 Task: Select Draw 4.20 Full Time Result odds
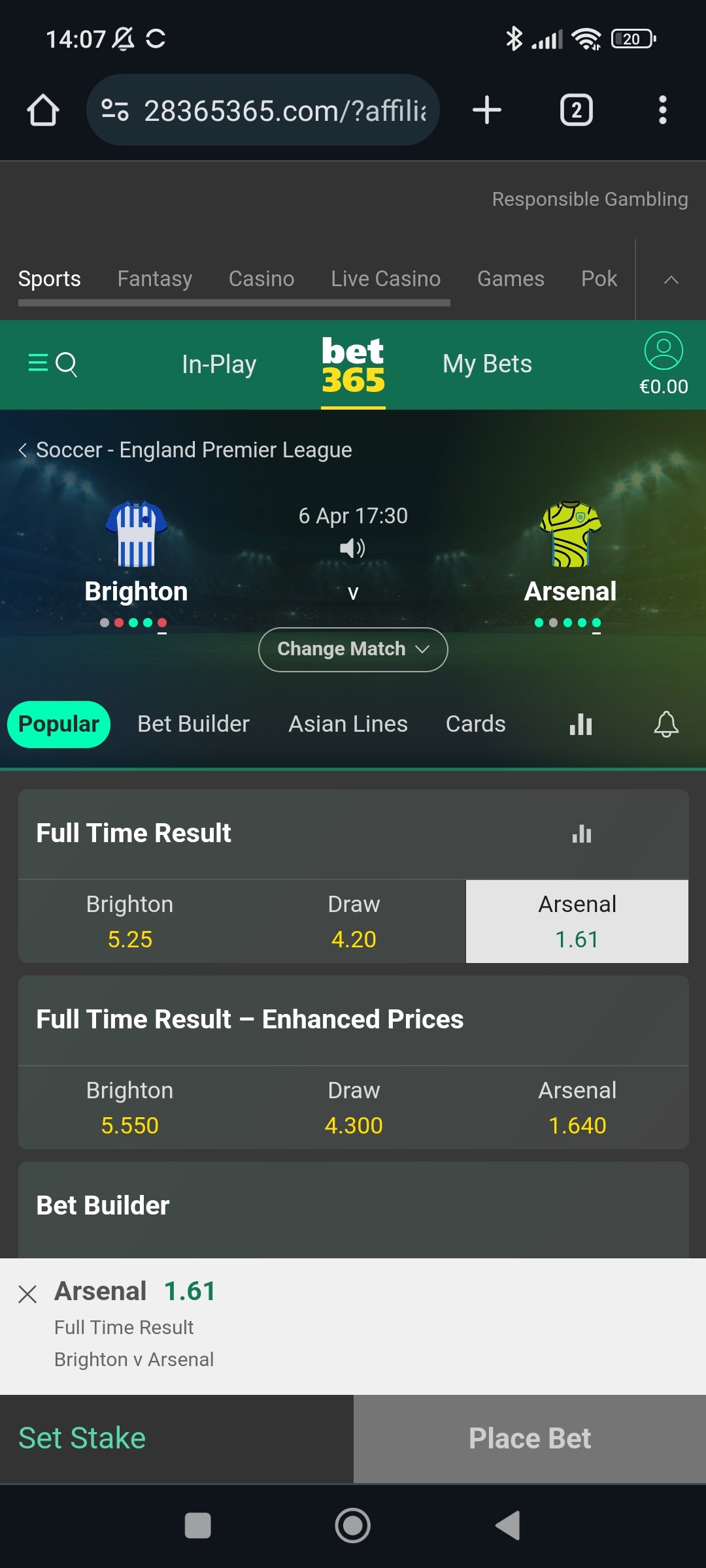[354, 921]
